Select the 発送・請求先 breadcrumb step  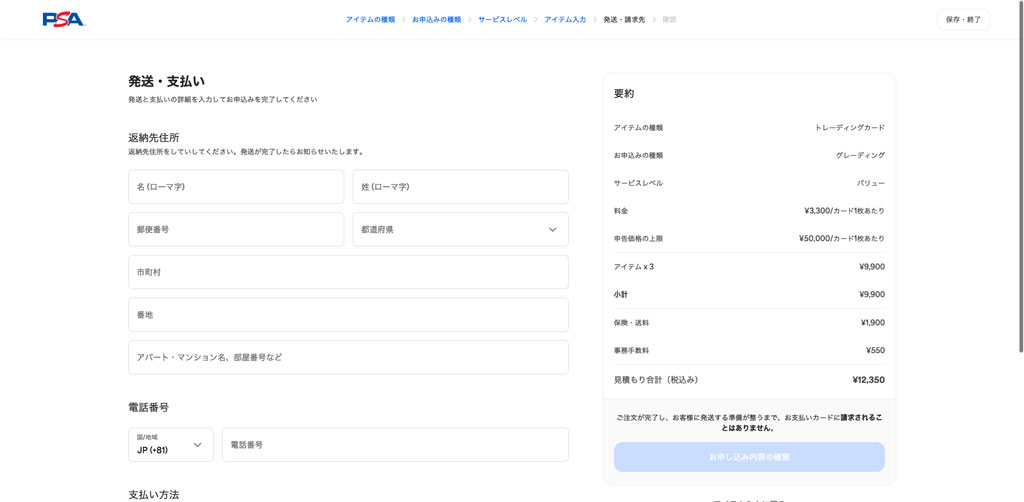[x=624, y=20]
